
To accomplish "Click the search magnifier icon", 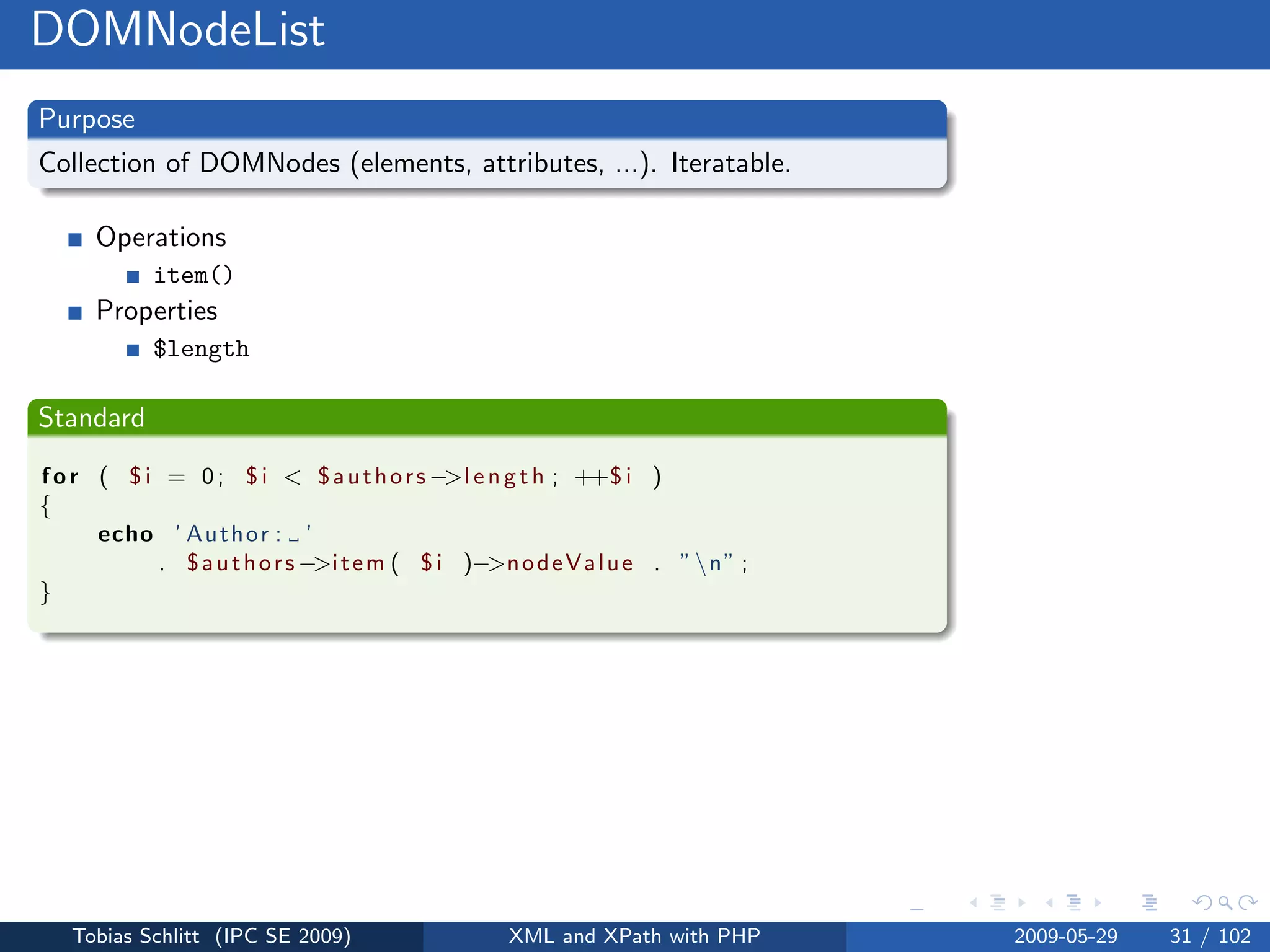I will 1225,903.
